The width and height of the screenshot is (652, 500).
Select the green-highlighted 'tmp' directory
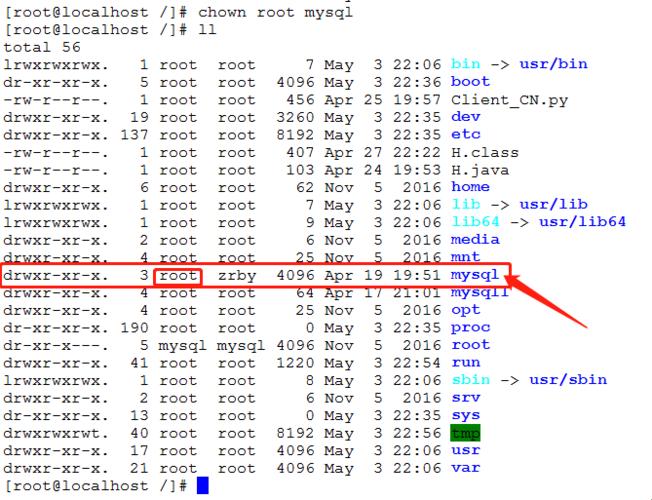465,433
